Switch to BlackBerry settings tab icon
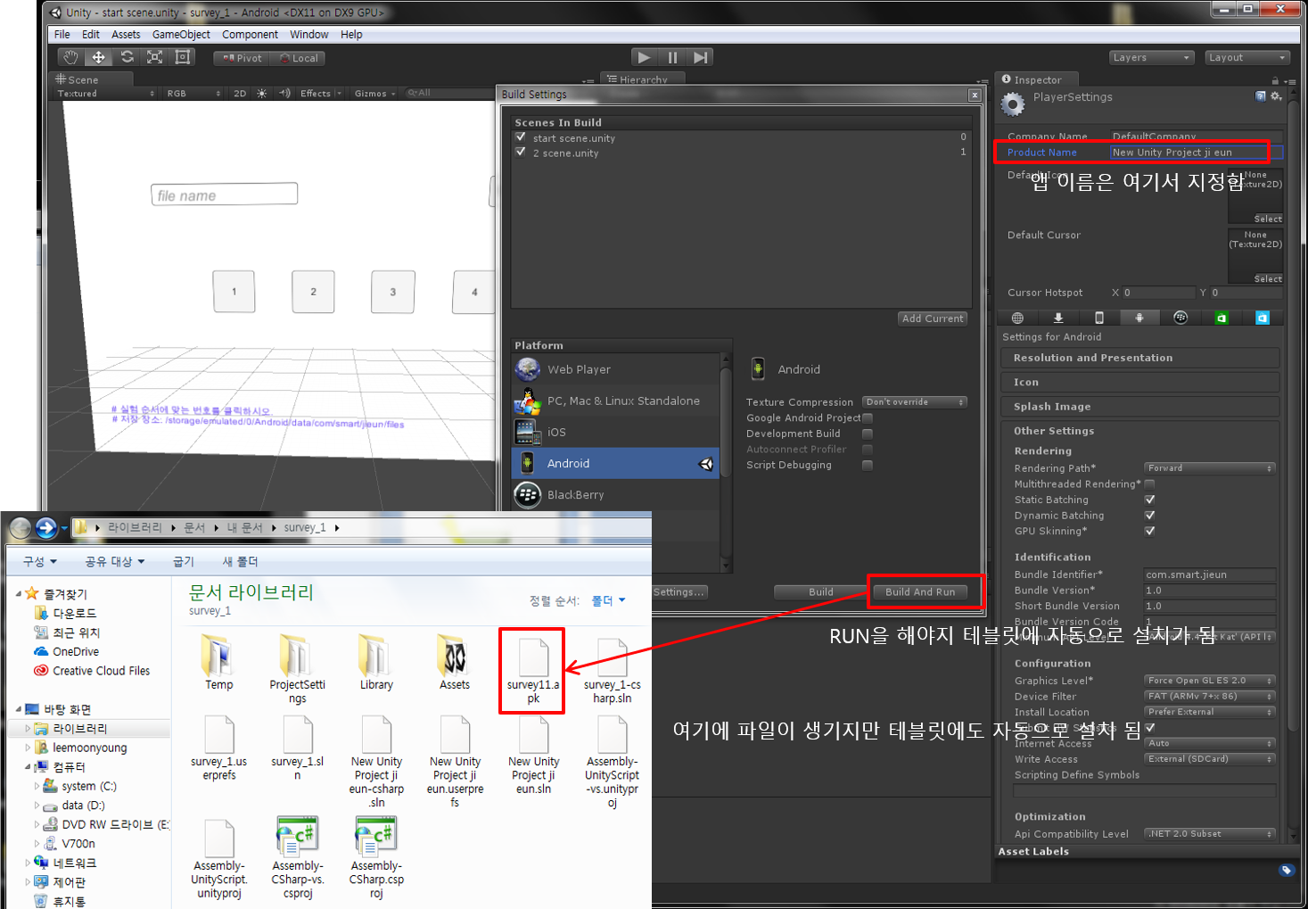The width and height of the screenshot is (1316, 909). click(1180, 318)
